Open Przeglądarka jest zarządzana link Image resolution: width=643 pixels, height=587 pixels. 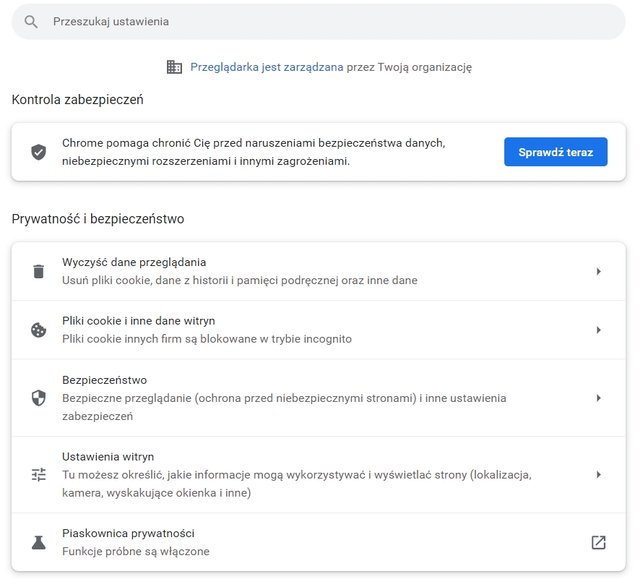point(267,67)
